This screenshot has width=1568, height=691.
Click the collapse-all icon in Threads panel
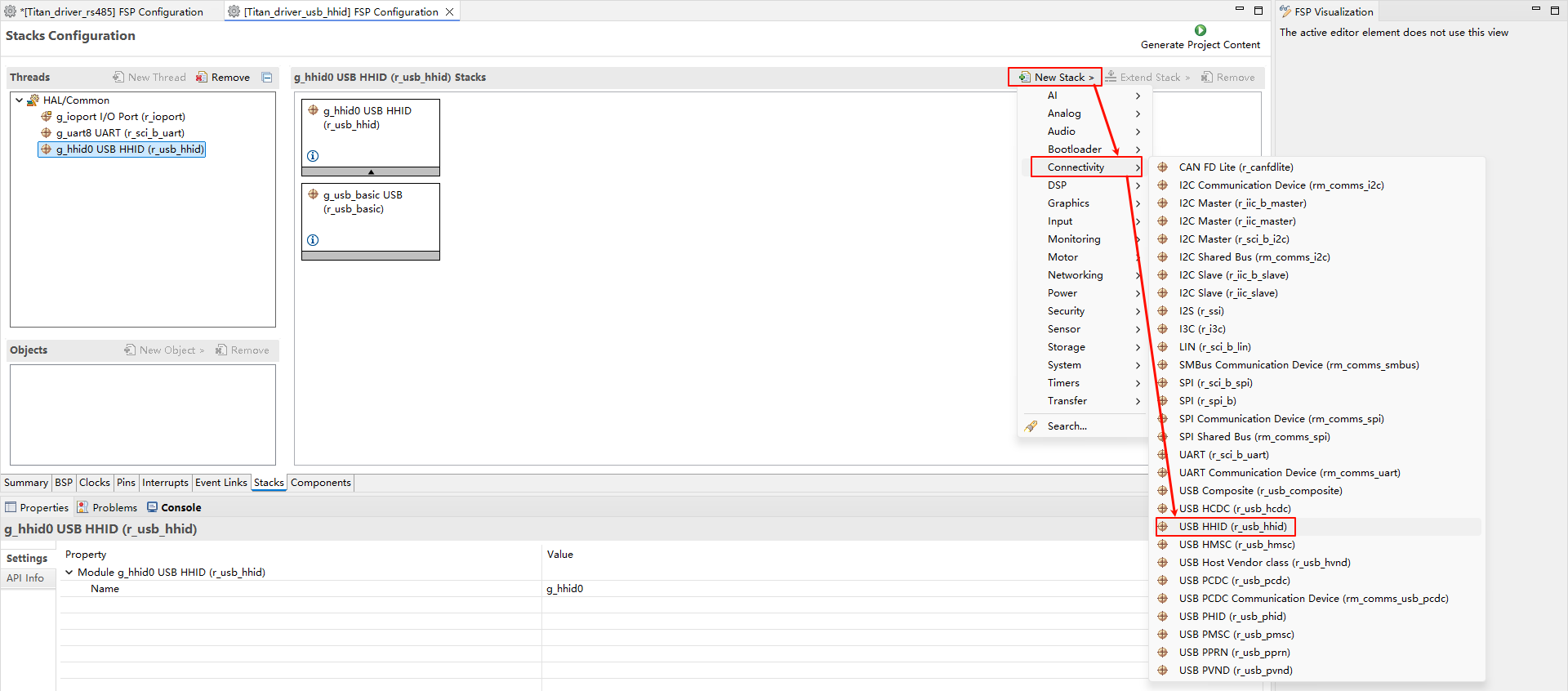[x=266, y=78]
